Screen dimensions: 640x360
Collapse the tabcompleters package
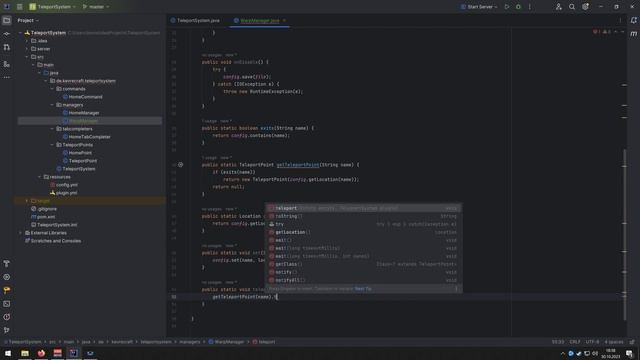pos(52,129)
